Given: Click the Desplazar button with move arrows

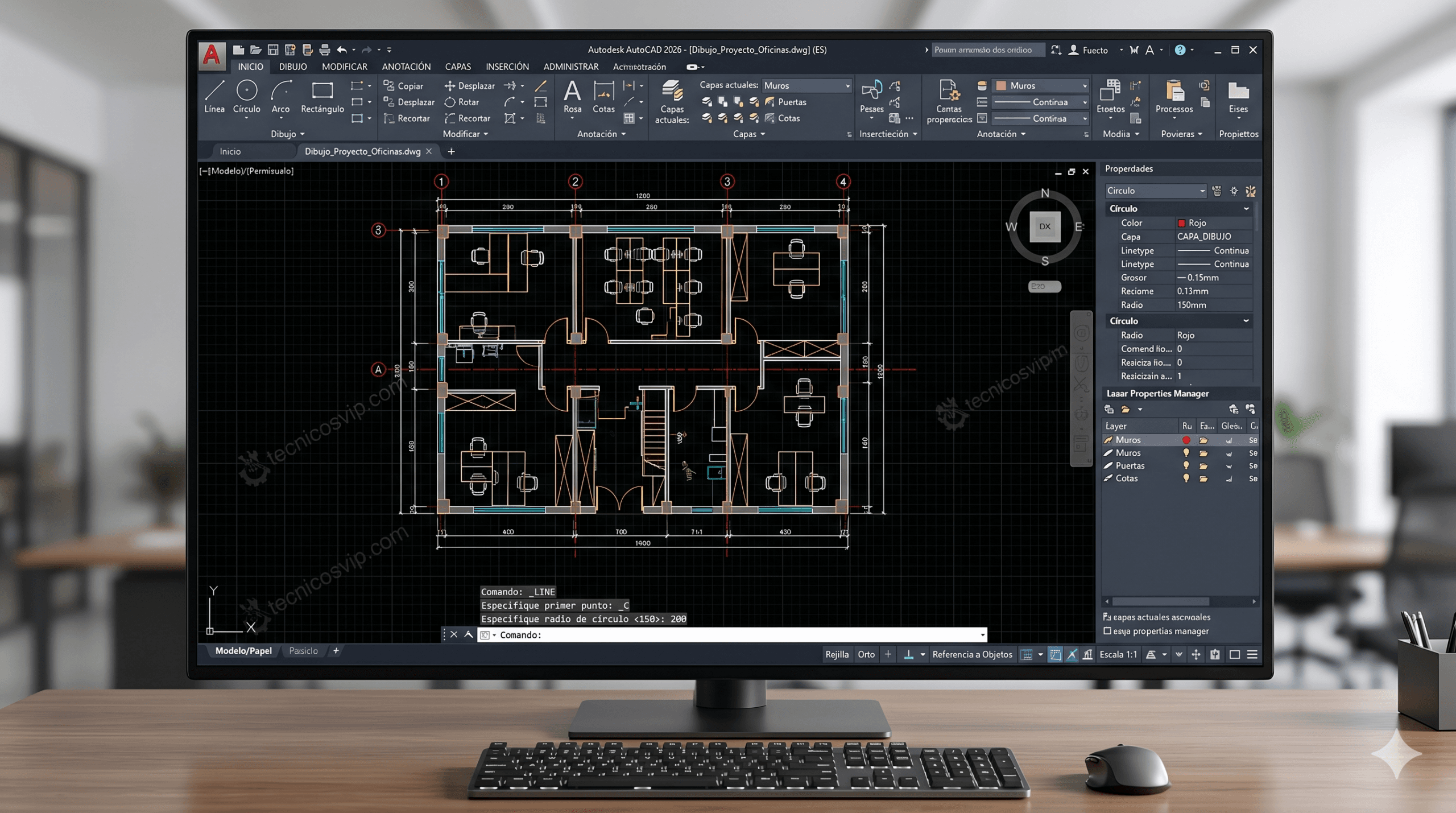Looking at the screenshot, I should 470,86.
